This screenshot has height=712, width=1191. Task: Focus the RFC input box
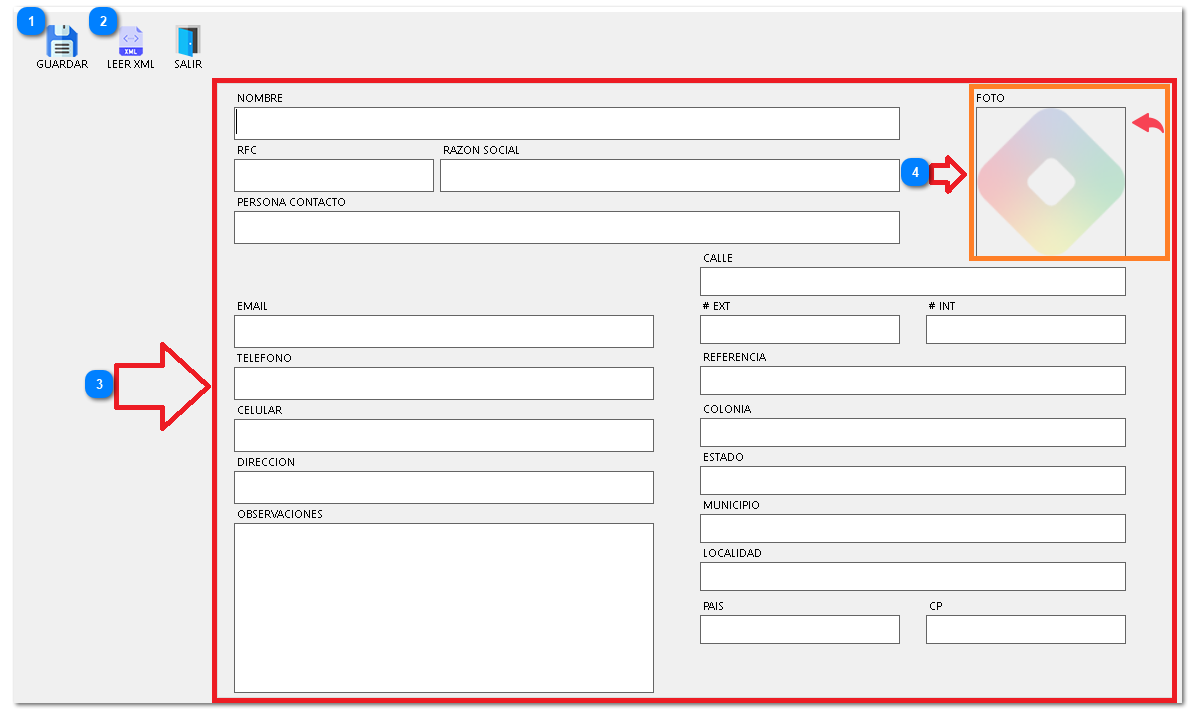coord(333,175)
